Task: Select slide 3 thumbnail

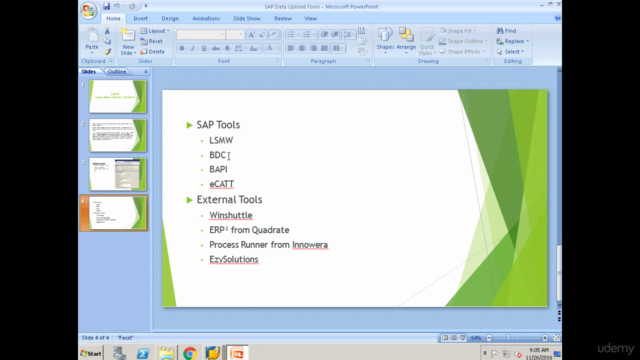Action: click(118, 174)
